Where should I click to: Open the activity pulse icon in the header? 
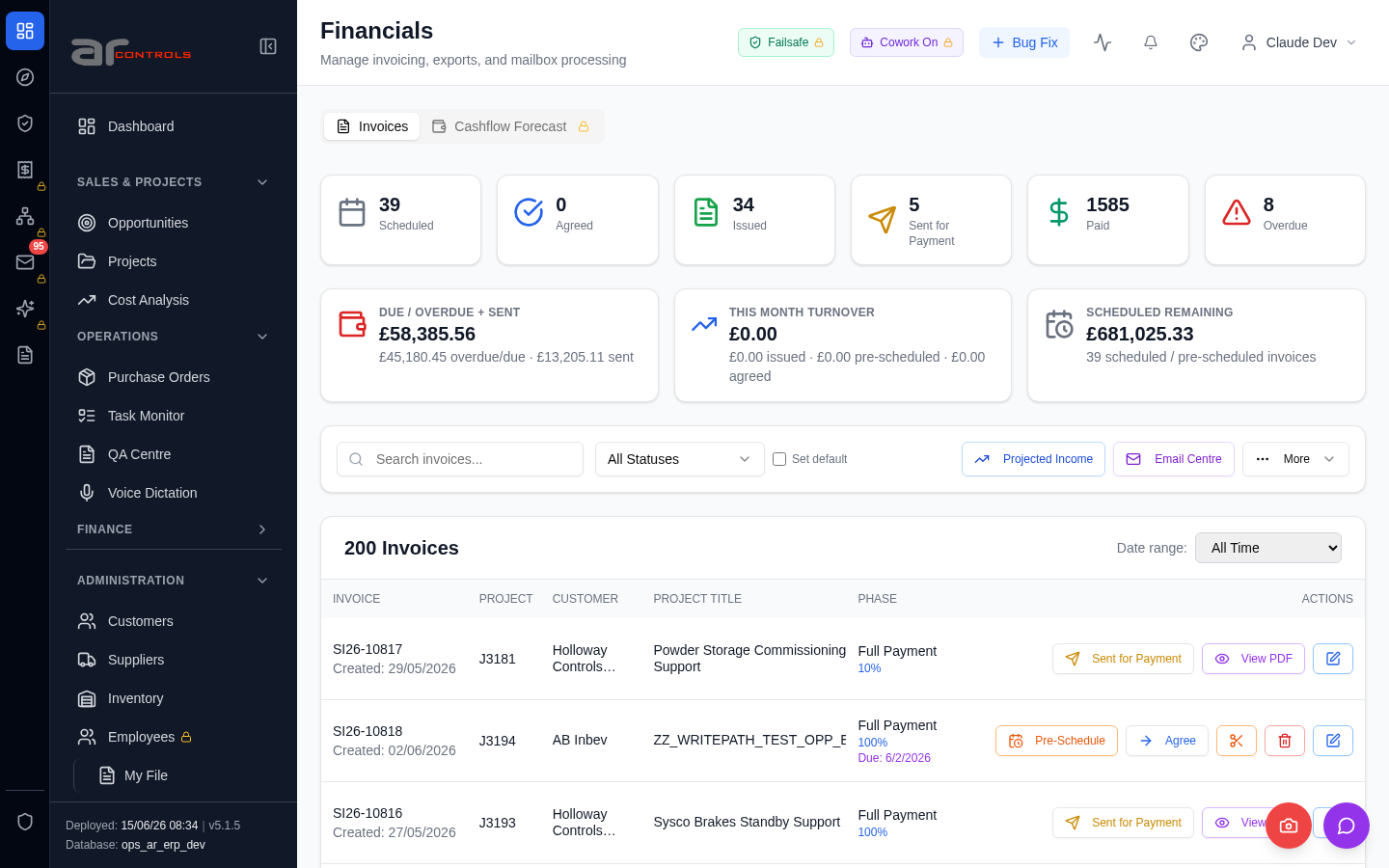[1103, 42]
